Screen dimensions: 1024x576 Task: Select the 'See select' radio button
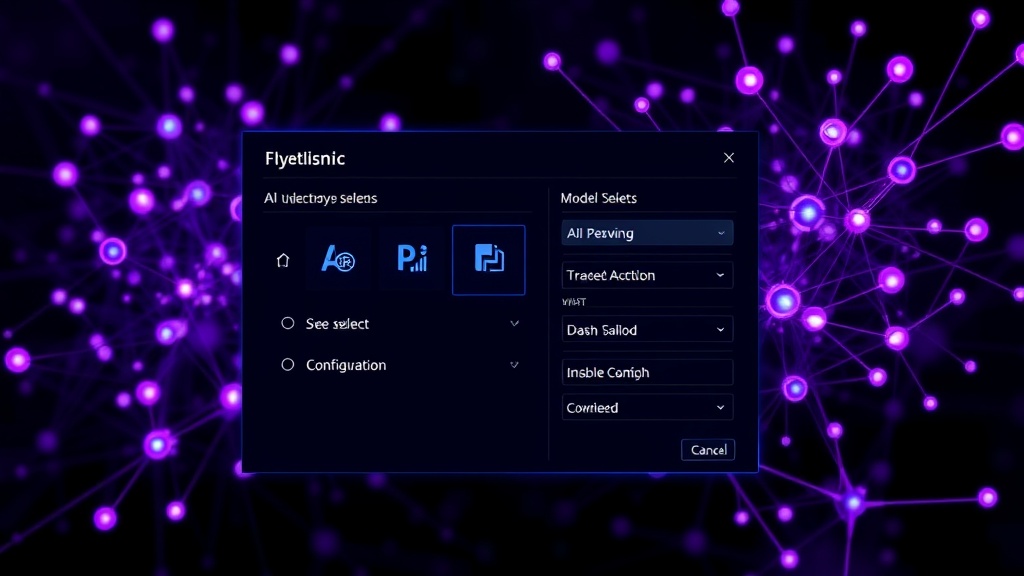click(287, 323)
